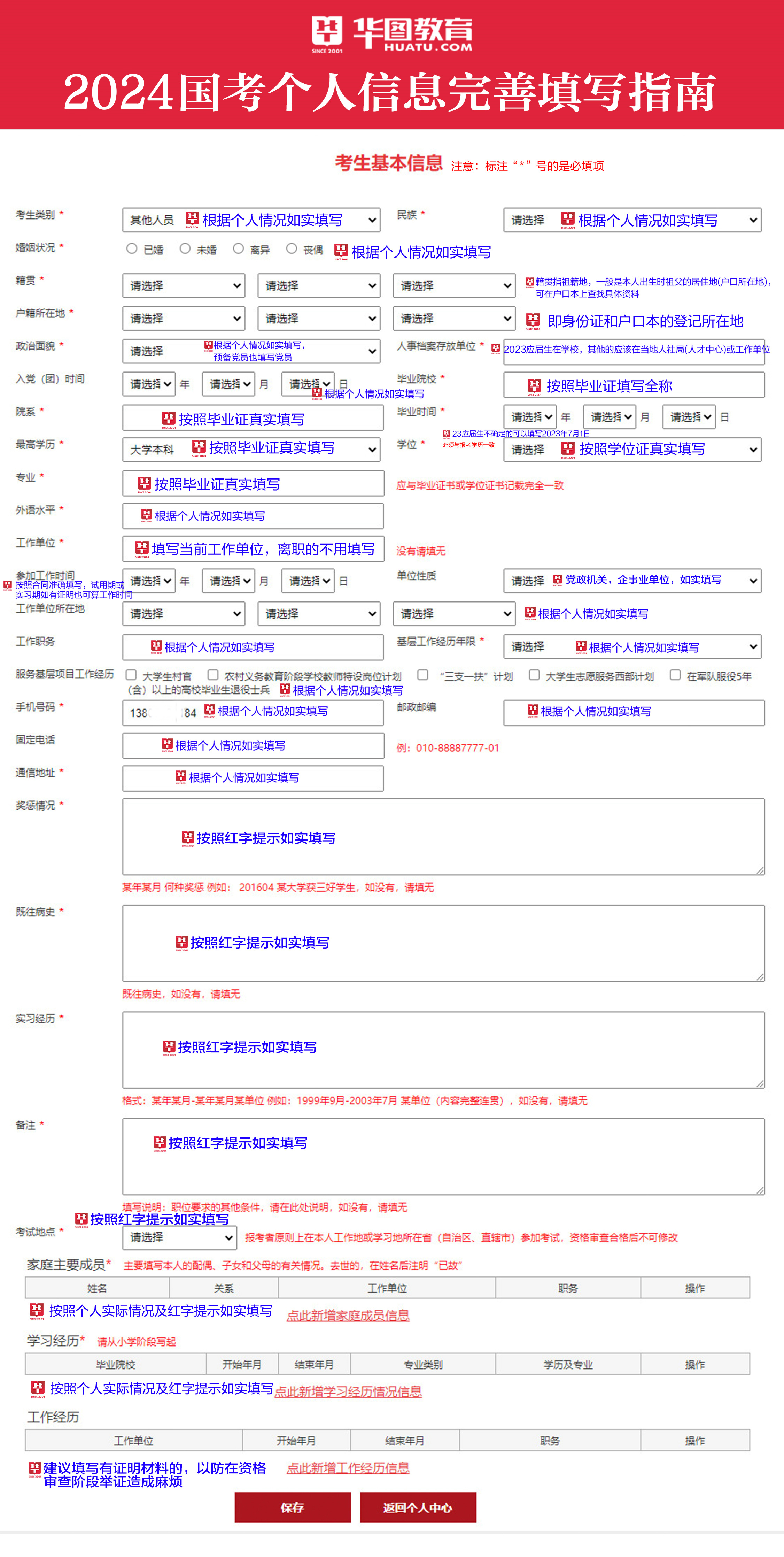Click the 固定电话 input field
784x1557 pixels.
pyautogui.click(x=253, y=746)
